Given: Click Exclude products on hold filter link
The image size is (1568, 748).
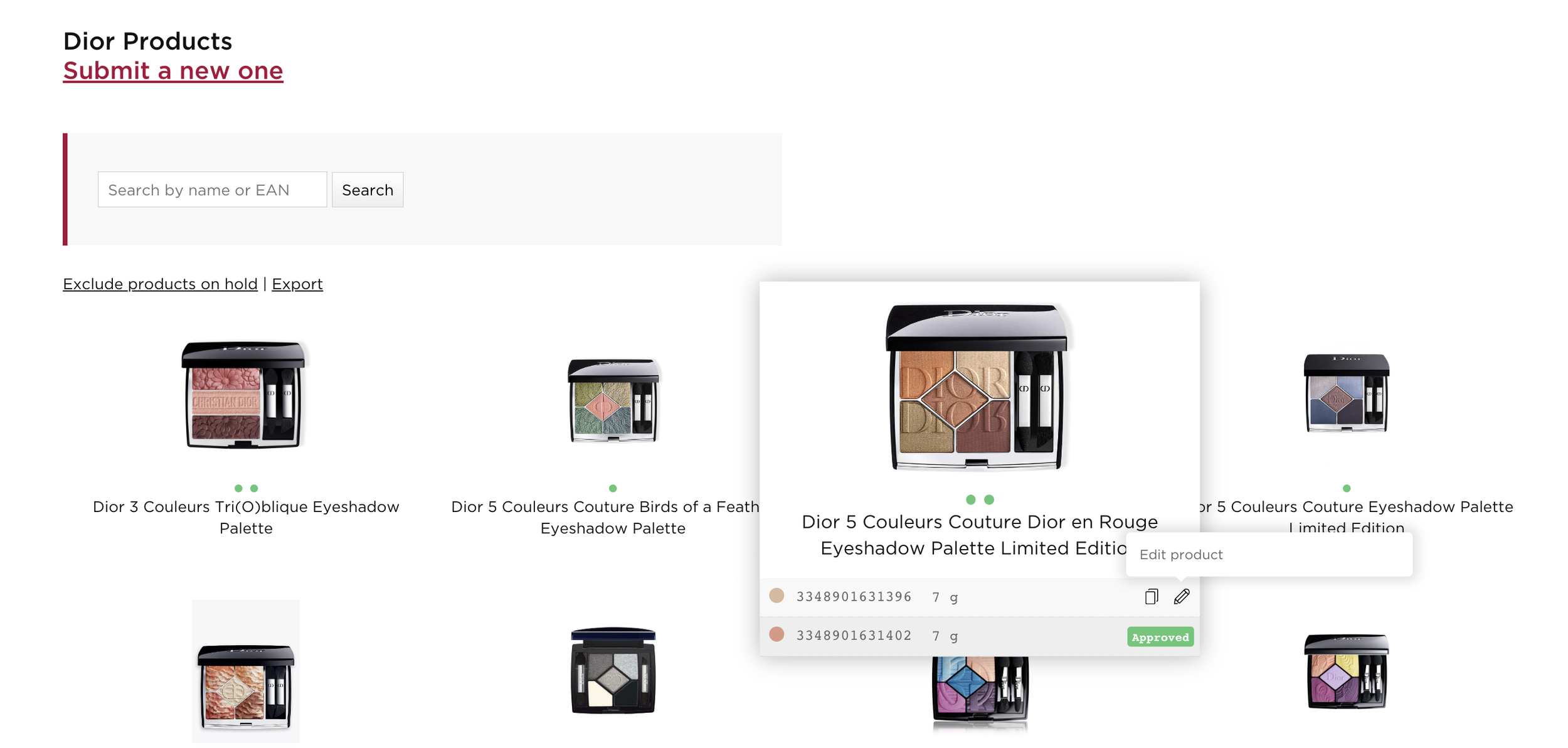Looking at the screenshot, I should 159,283.
